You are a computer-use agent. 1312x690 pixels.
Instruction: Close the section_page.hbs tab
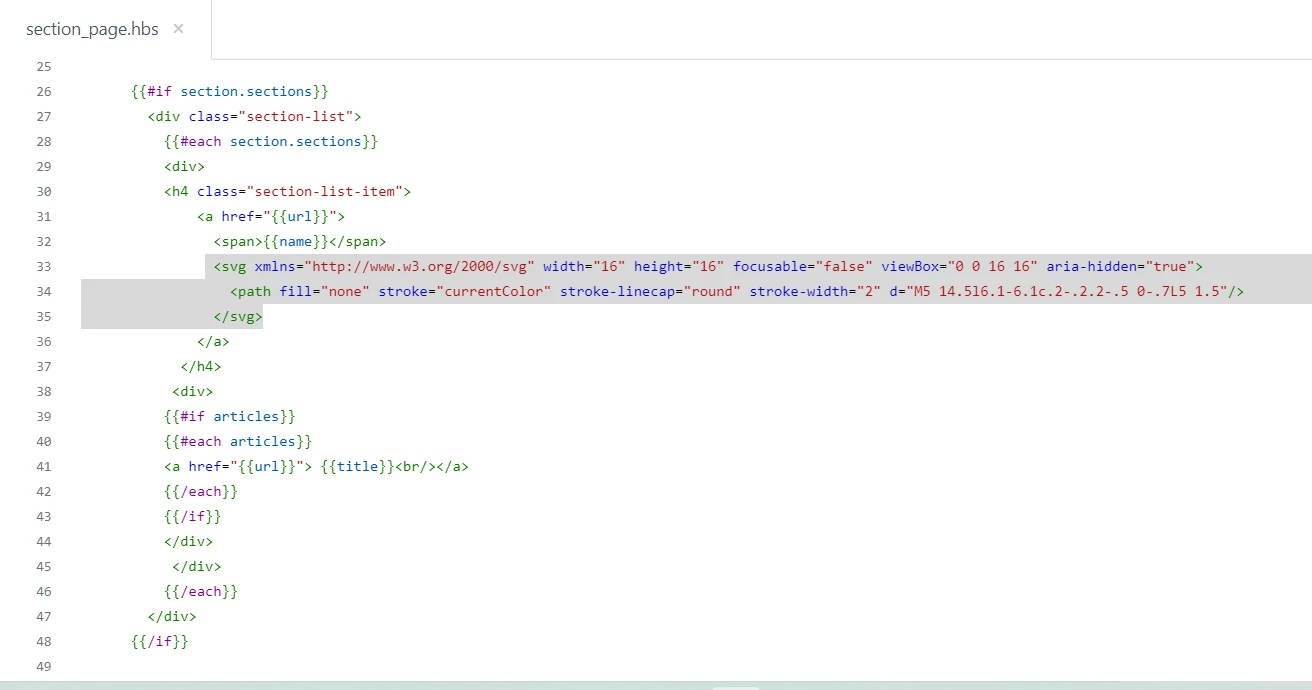(178, 29)
